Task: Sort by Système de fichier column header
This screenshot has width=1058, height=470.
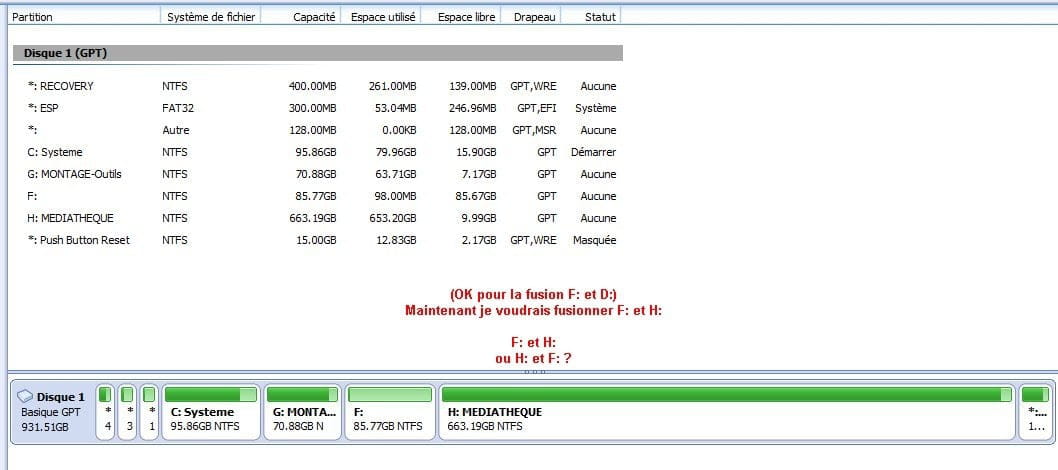Action: (211, 17)
